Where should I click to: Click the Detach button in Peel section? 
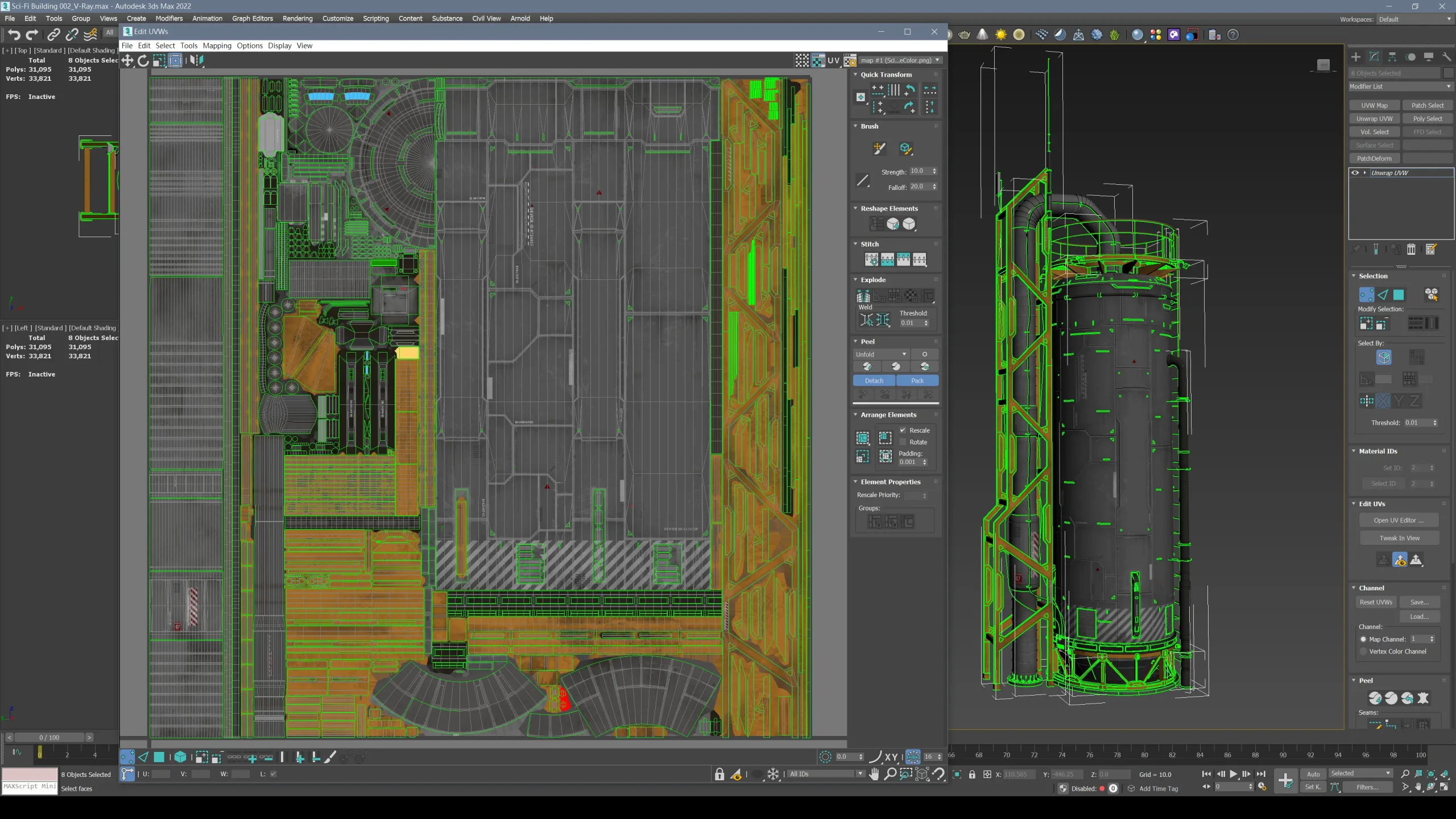pos(874,381)
